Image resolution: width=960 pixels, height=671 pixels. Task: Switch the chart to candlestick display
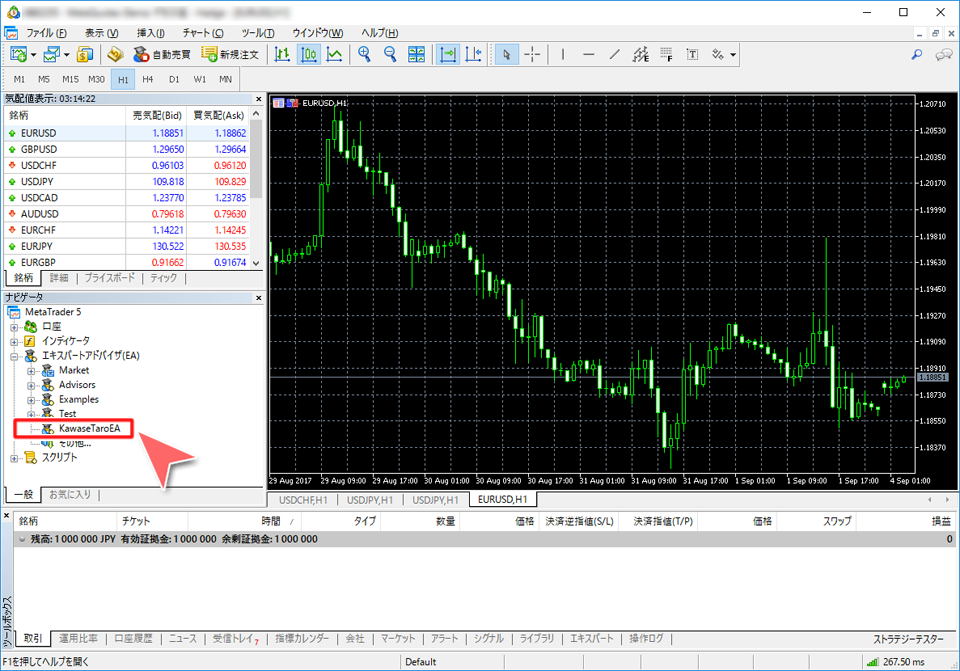tap(310, 55)
